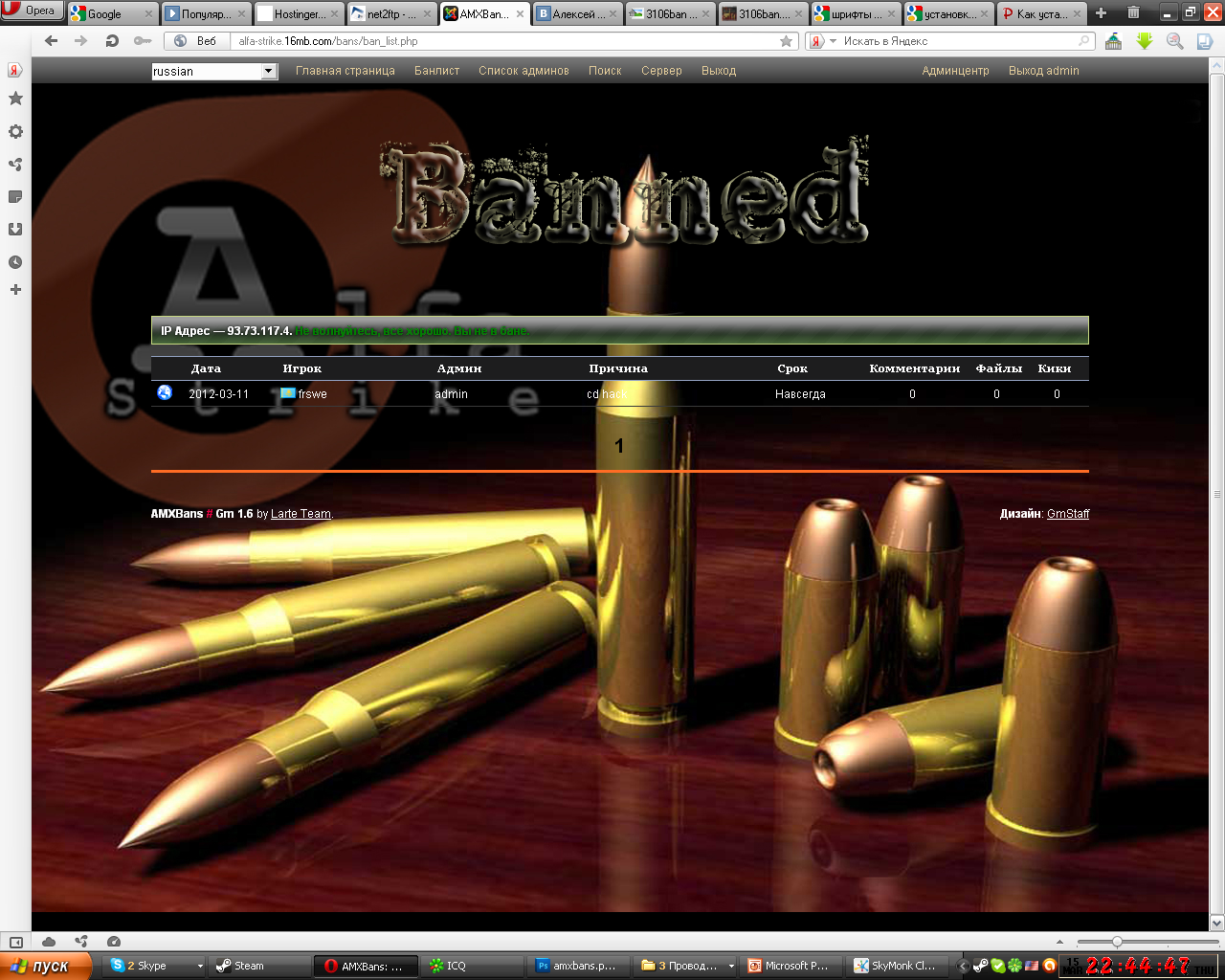
Task: Adjust the page zoom slider
Action: [x=1117, y=942]
